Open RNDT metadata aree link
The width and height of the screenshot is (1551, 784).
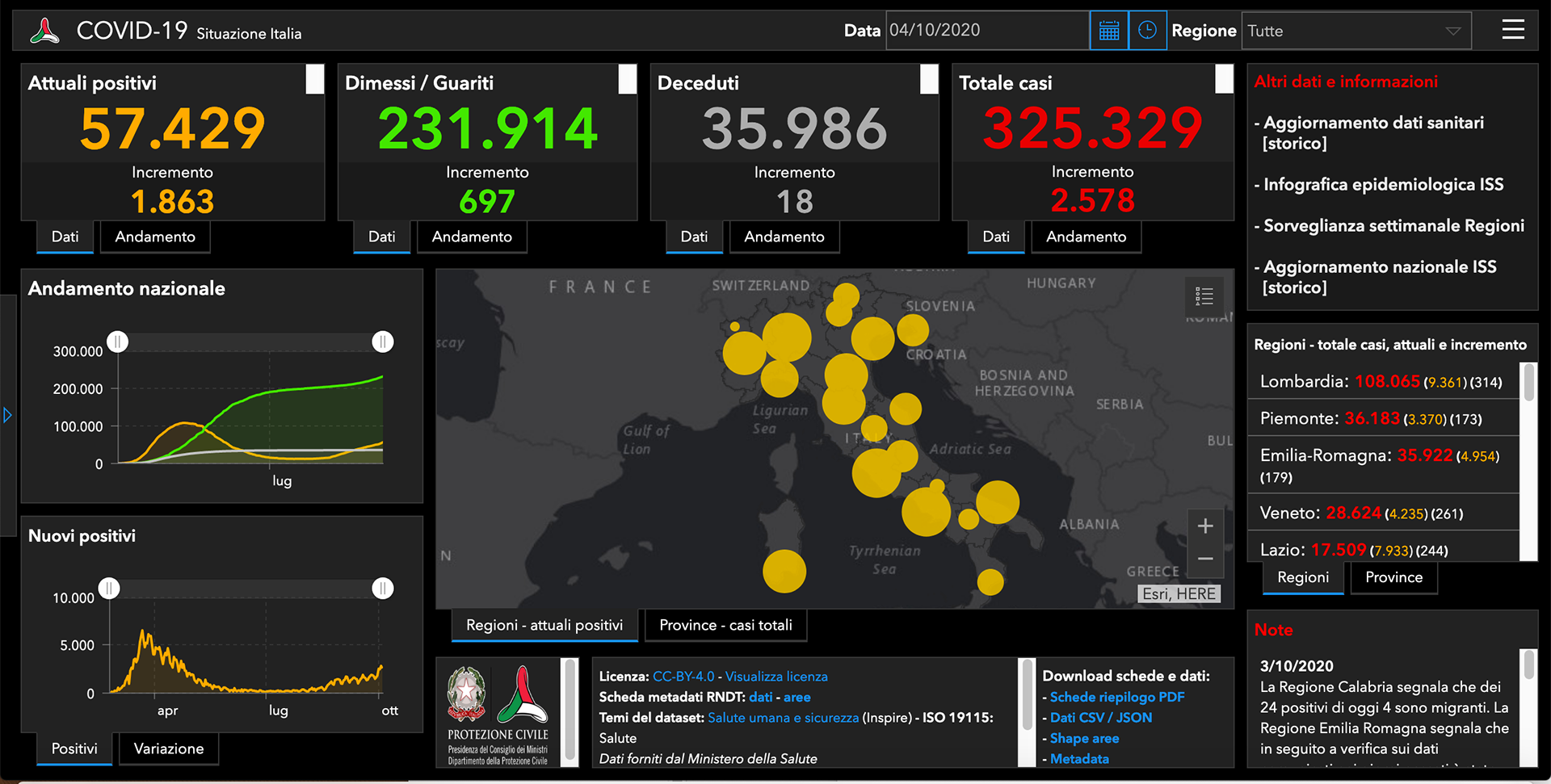click(x=797, y=697)
